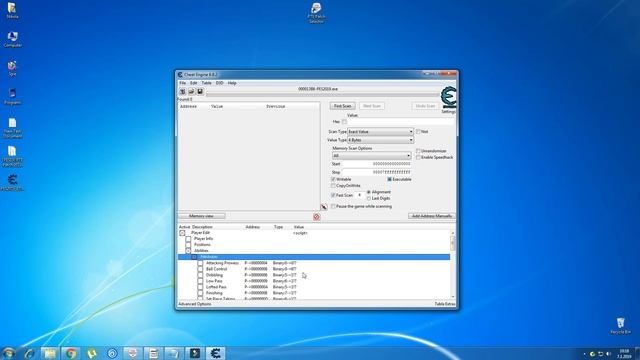The width and height of the screenshot is (640, 360).
Task: Open the Memory Scan Options dropdown
Action: 371,156
